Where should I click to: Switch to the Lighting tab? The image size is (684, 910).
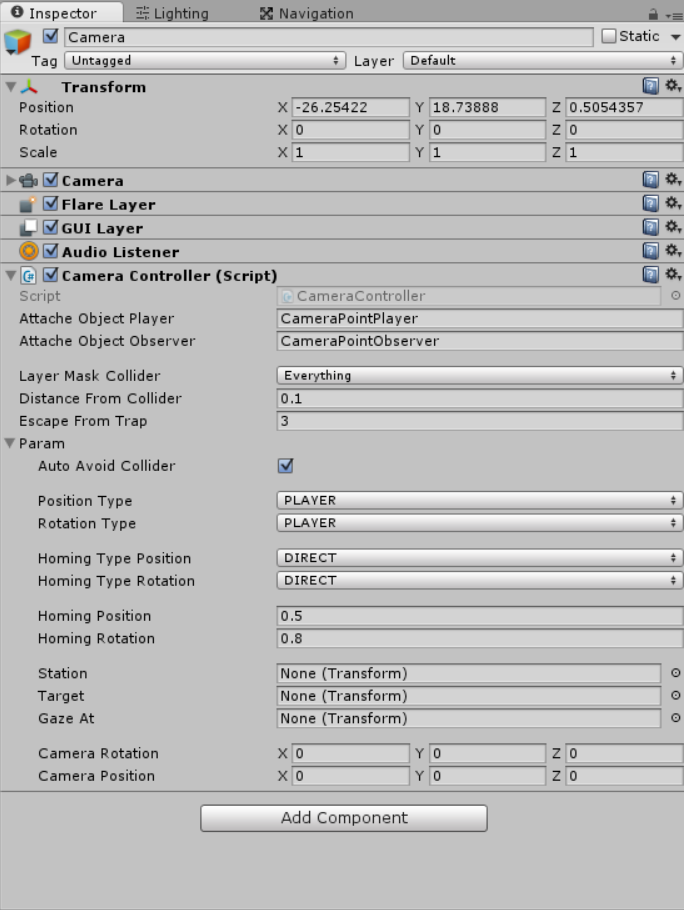click(172, 13)
